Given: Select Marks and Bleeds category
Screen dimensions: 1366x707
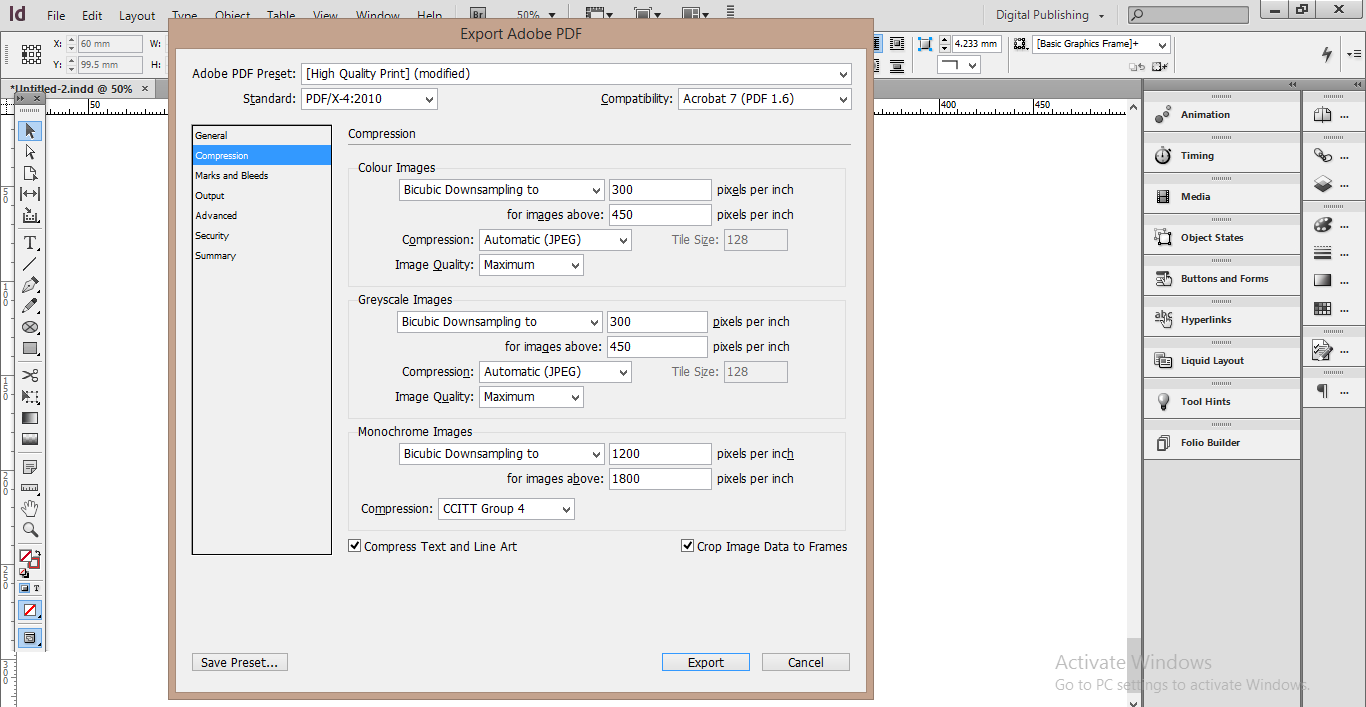Looking at the screenshot, I should click(x=261, y=176).
